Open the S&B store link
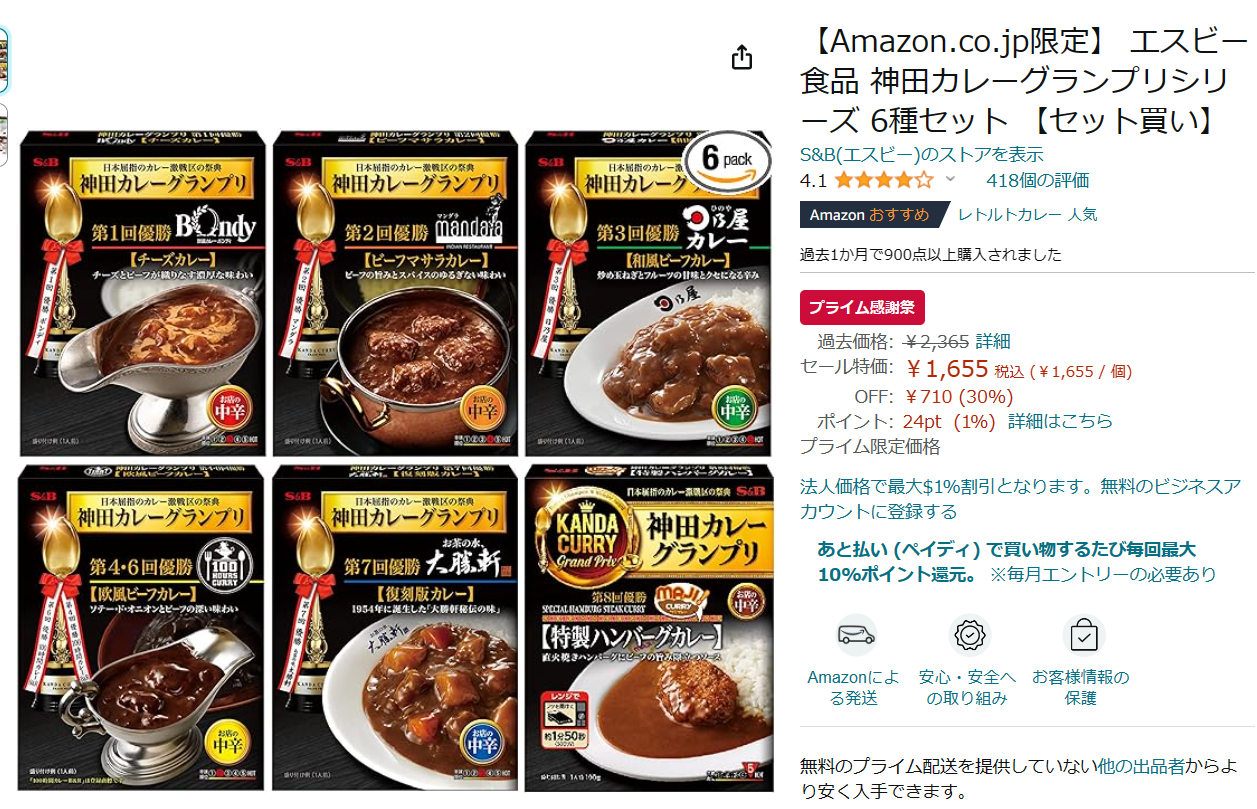The image size is (1257, 809). [922, 154]
